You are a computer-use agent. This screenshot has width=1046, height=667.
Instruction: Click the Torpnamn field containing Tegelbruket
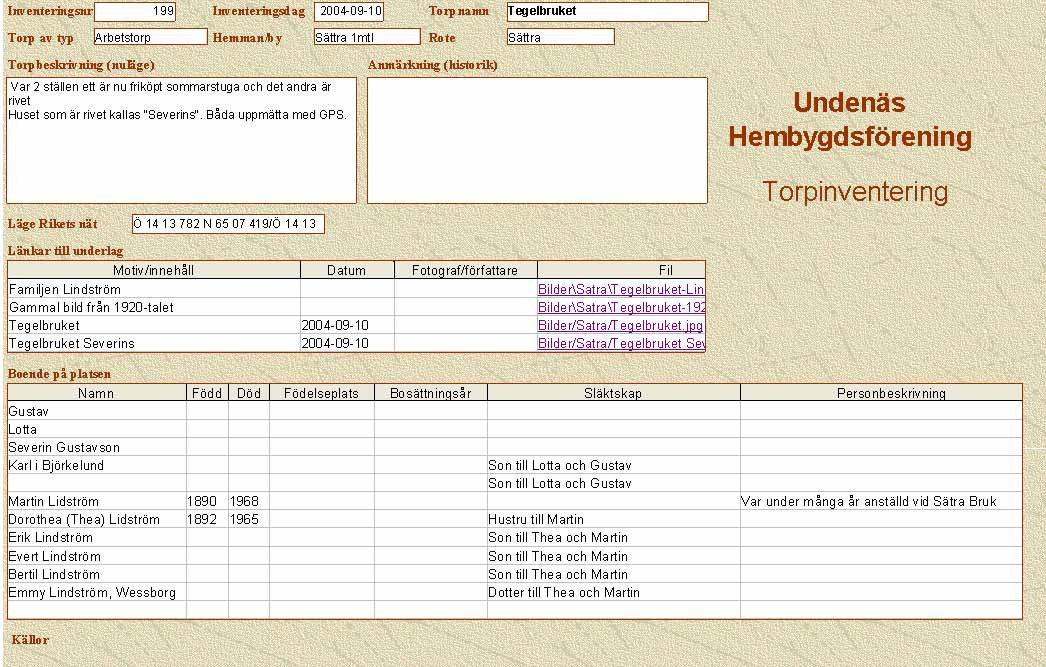coord(606,12)
